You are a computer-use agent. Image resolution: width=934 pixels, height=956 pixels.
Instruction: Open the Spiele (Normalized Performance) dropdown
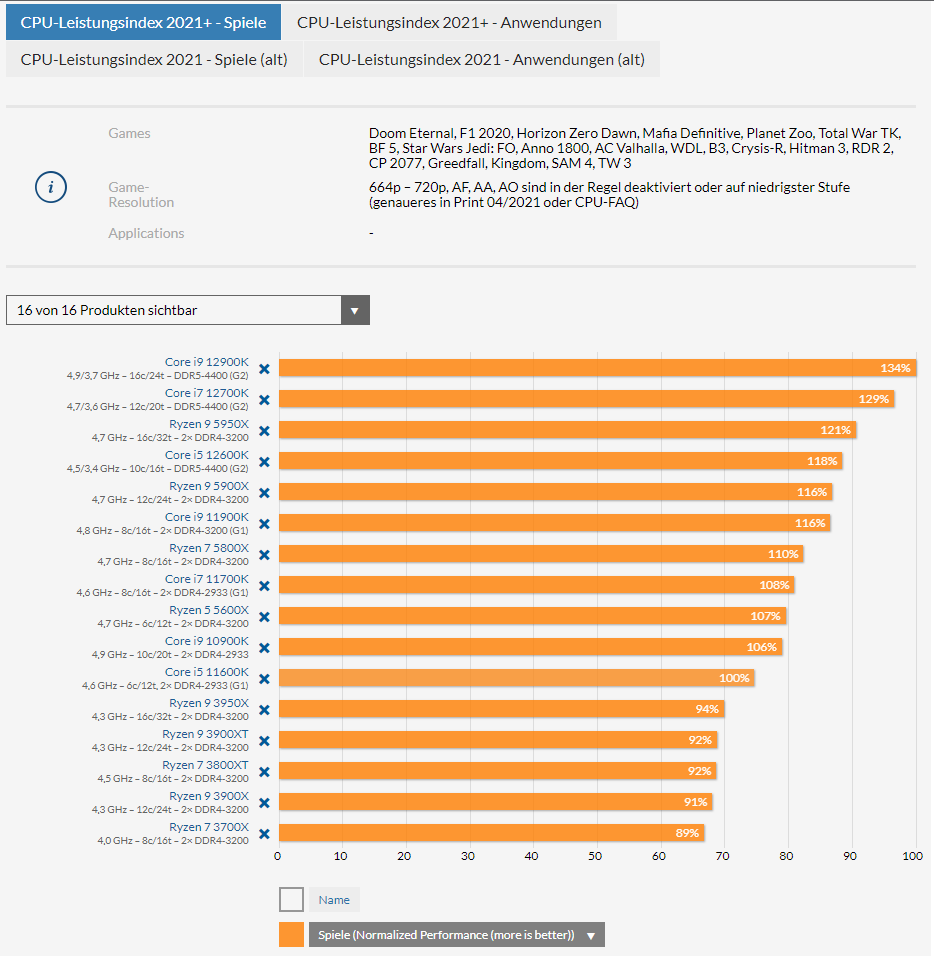[x=457, y=935]
